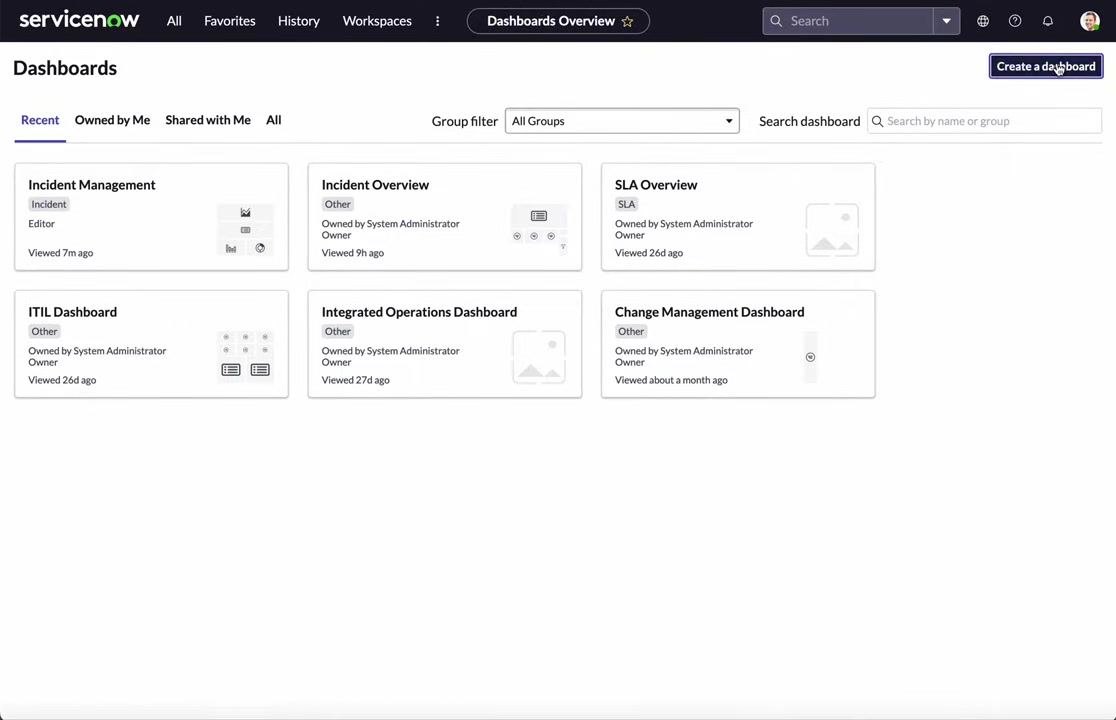The height and width of the screenshot is (720, 1116).
Task: Click the Group filter label
Action: pos(465,121)
